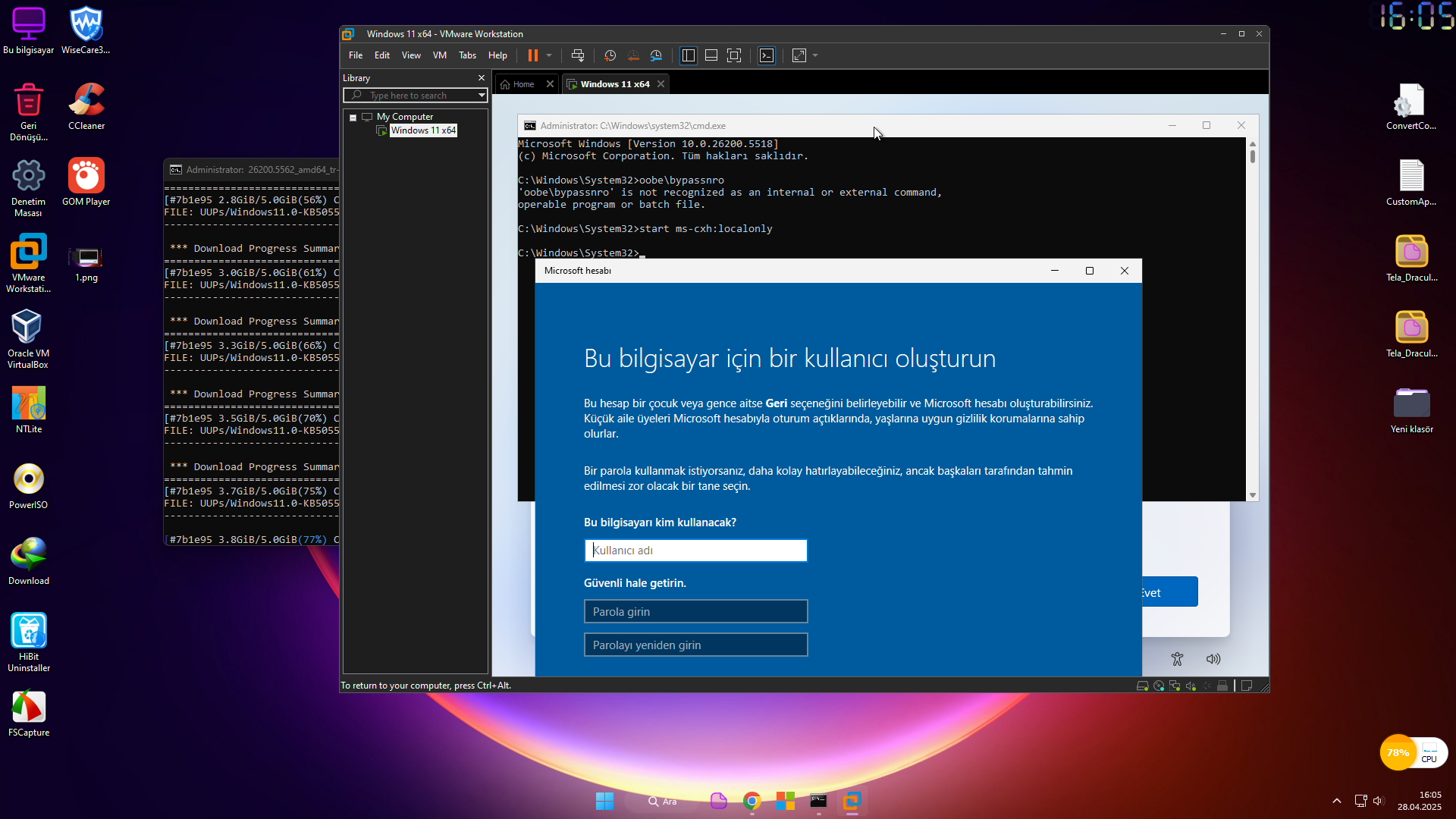
Task: Toggle the Library sidebar view
Action: (x=689, y=55)
